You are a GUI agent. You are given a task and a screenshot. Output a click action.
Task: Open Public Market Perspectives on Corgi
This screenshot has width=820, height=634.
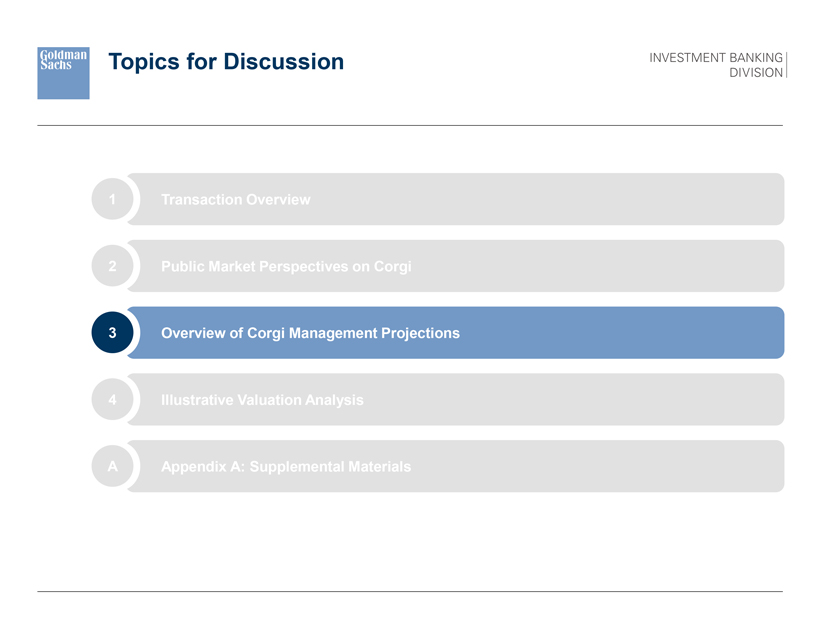click(286, 267)
